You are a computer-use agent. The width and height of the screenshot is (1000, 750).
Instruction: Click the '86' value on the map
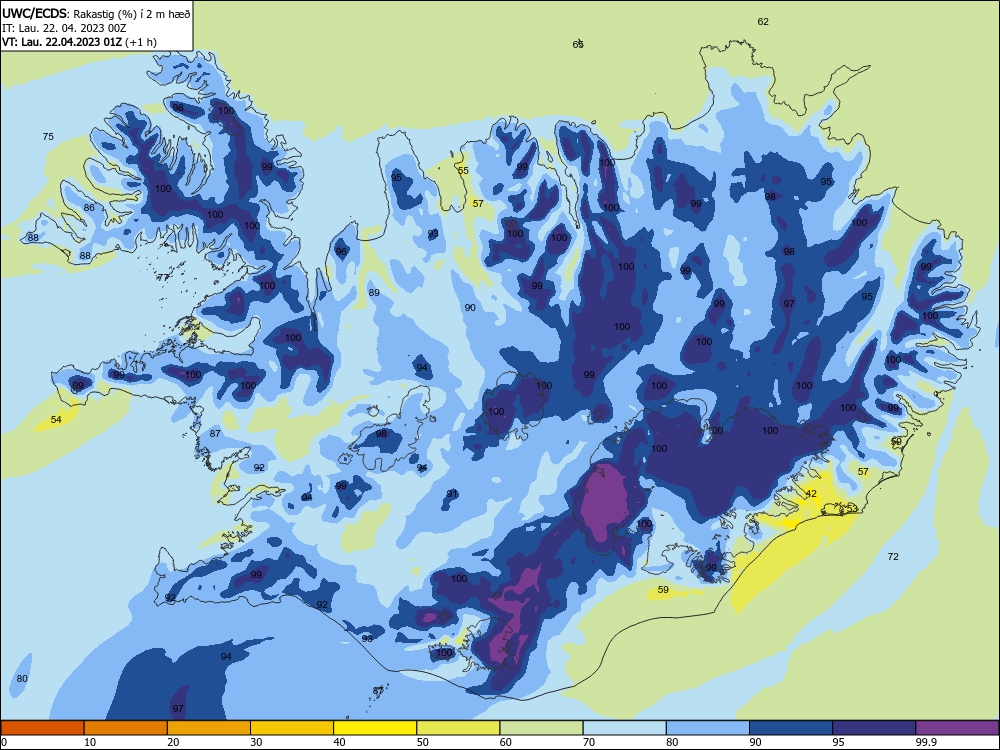pyautogui.click(x=89, y=207)
